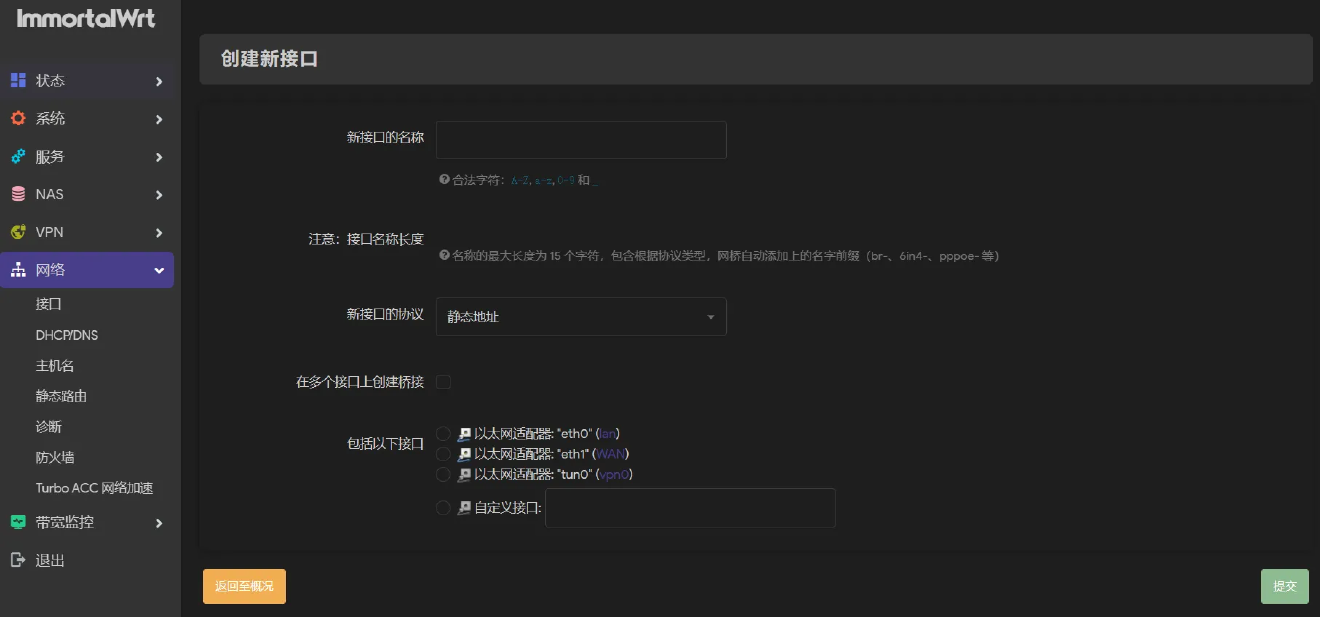
Task: Click the 状态 (Status) sidebar icon
Action: coord(18,80)
